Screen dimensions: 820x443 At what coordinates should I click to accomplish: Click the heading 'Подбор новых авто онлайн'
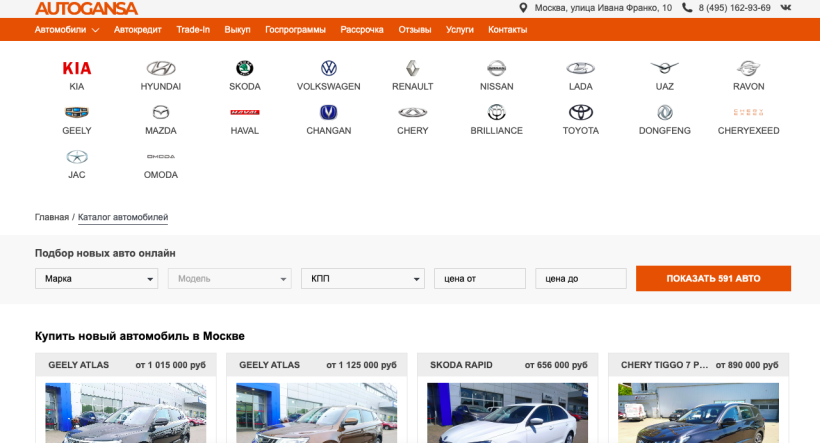click(x=105, y=253)
